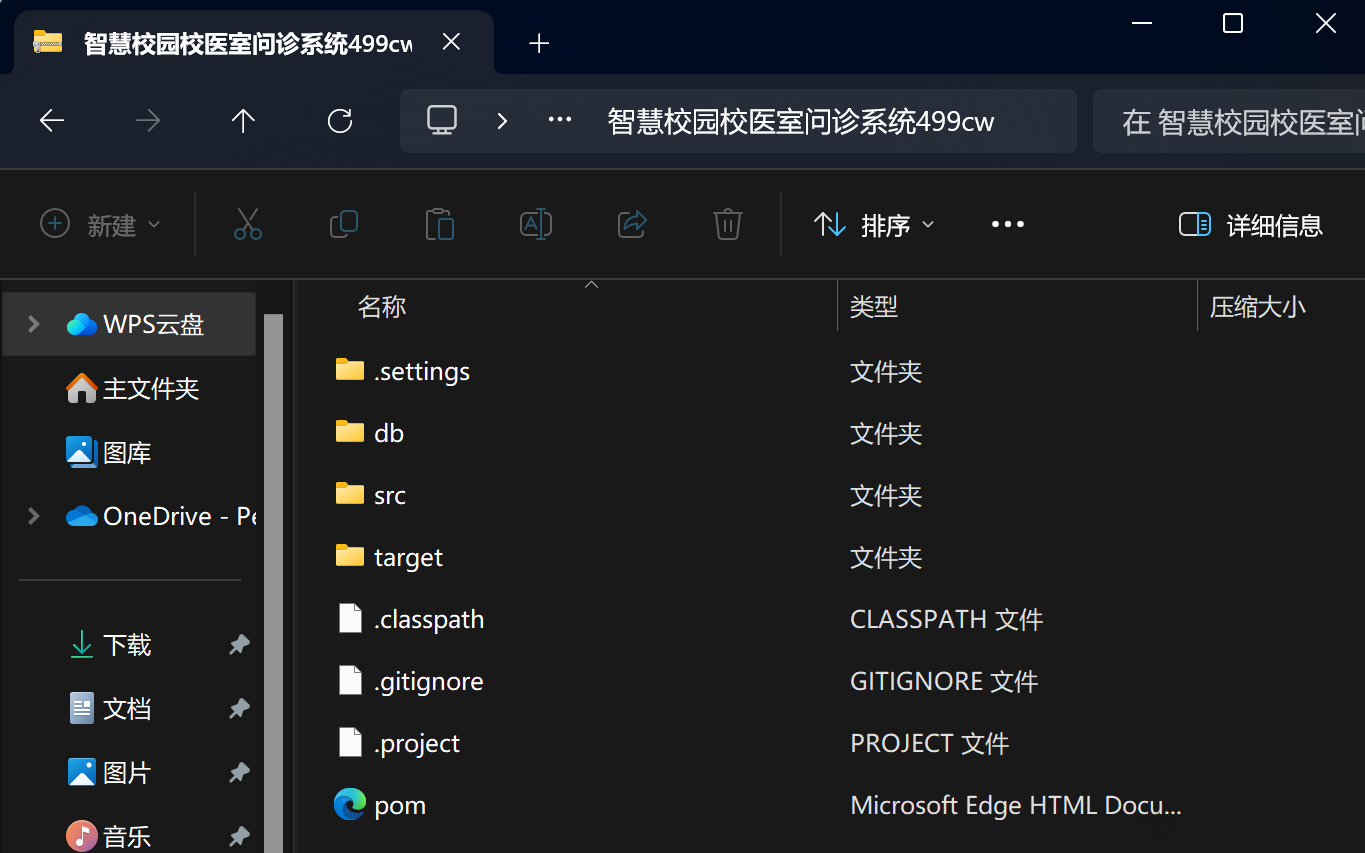Viewport: 1365px width, 853px height.
Task: Click the Delete trash can icon
Action: click(728, 224)
